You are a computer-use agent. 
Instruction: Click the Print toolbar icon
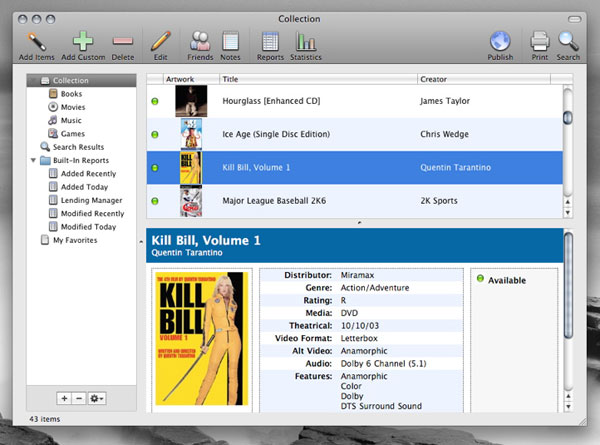click(x=540, y=42)
